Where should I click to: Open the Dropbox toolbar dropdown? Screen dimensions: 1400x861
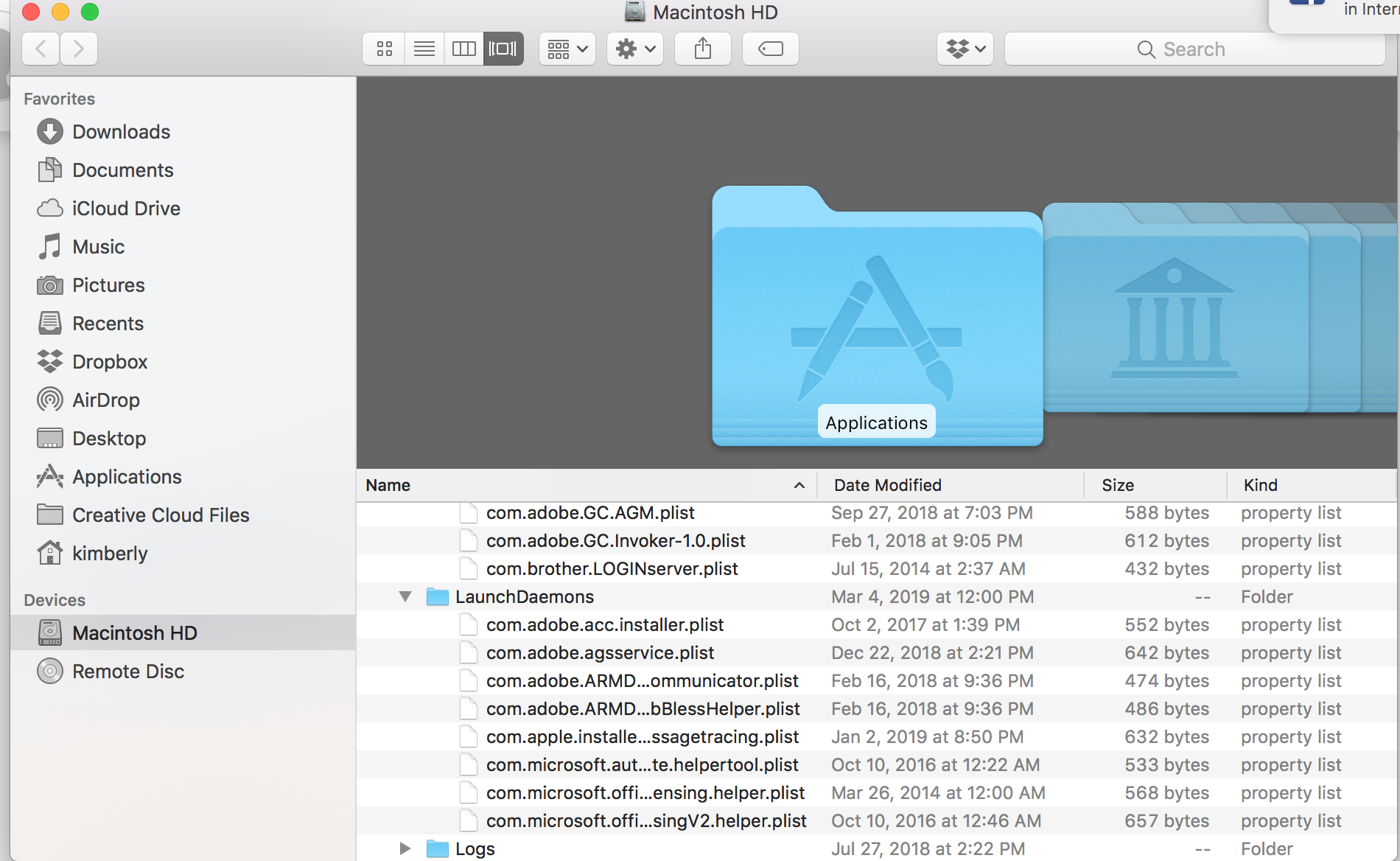965,49
